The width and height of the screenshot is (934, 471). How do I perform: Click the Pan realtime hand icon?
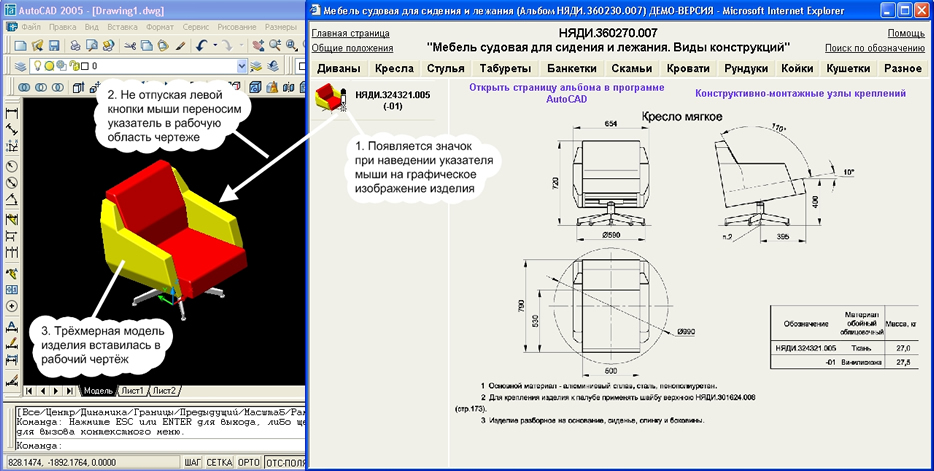[258, 45]
